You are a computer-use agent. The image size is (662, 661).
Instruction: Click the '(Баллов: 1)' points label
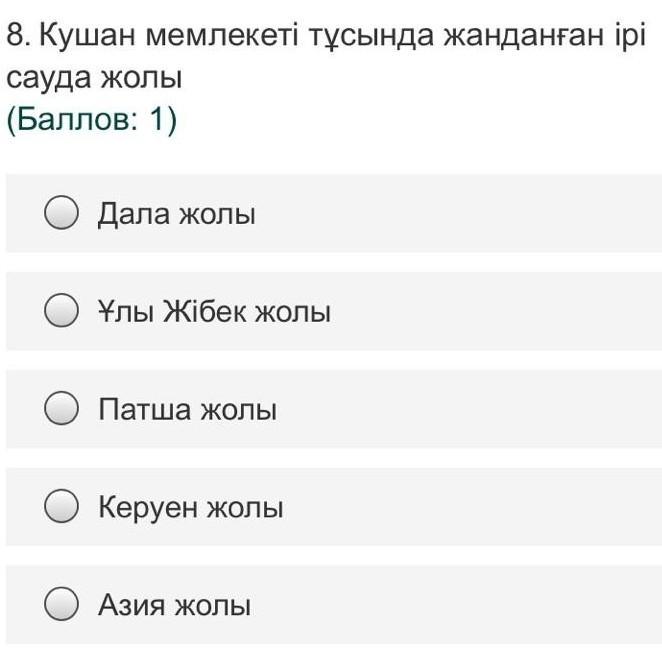tap(92, 120)
